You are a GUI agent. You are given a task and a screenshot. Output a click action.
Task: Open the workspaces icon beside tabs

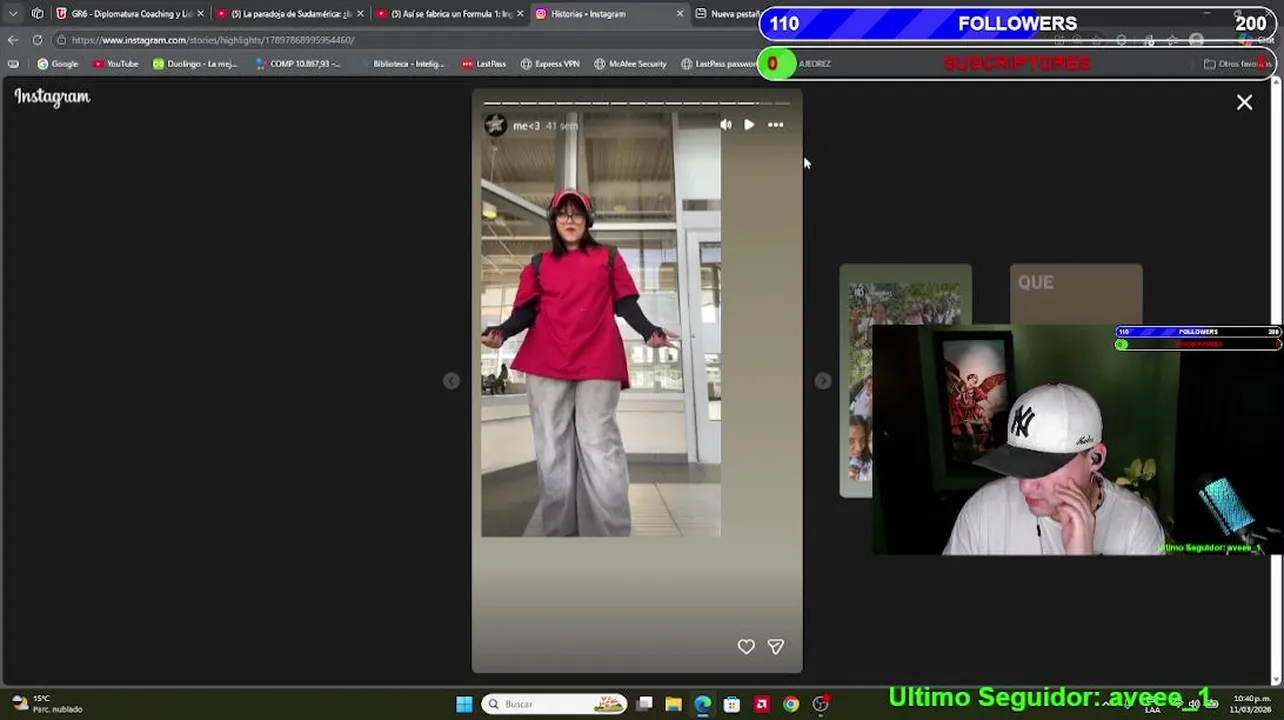[38, 14]
